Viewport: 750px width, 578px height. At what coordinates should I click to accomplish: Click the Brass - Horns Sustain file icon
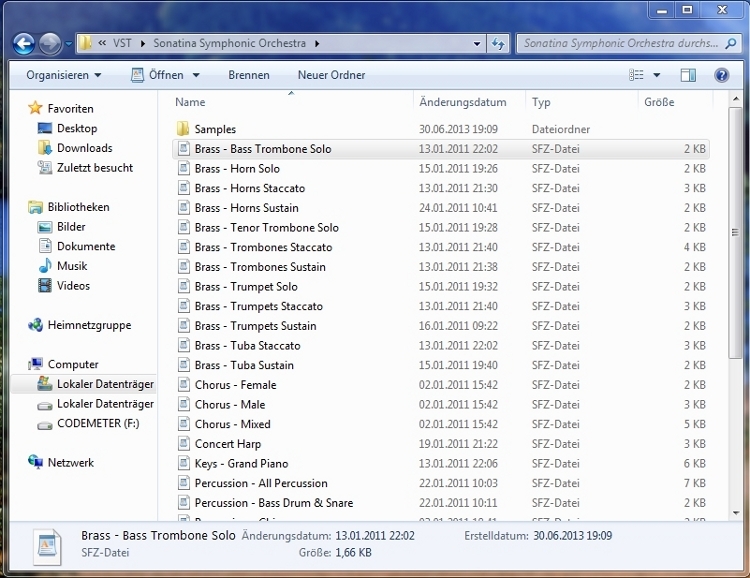click(184, 207)
